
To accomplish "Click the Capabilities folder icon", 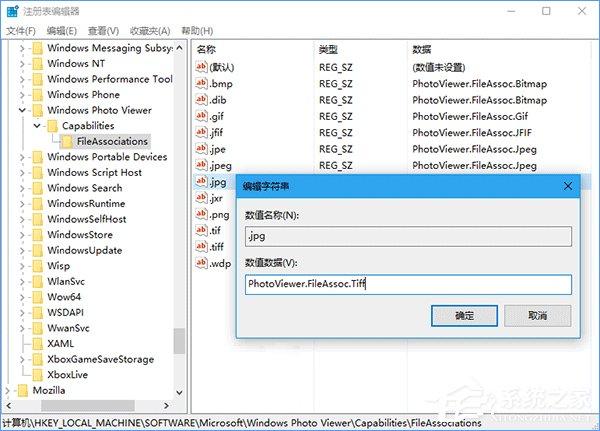I will (52, 126).
